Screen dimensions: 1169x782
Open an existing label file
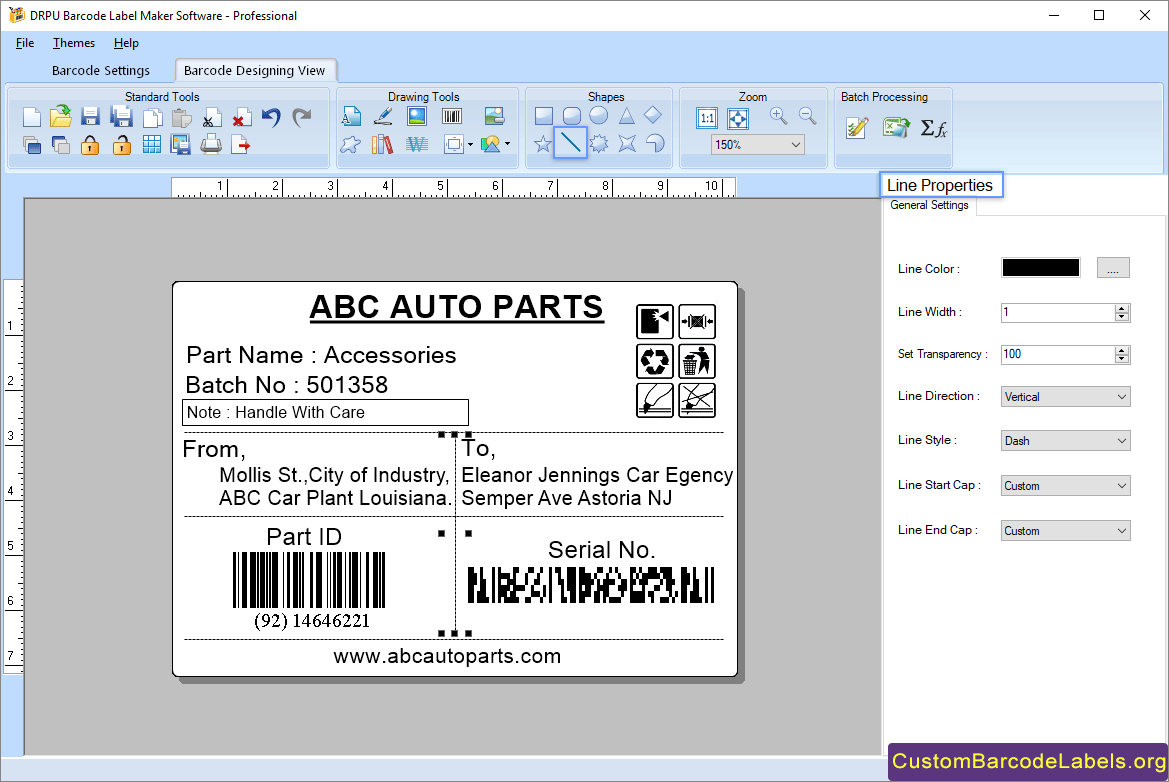[x=60, y=116]
